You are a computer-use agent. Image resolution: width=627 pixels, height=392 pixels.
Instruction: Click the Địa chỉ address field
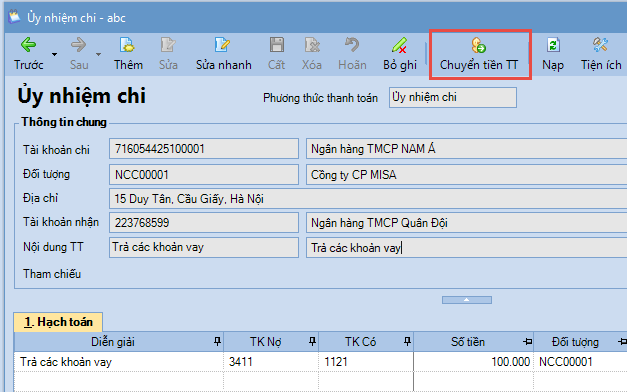pos(368,199)
